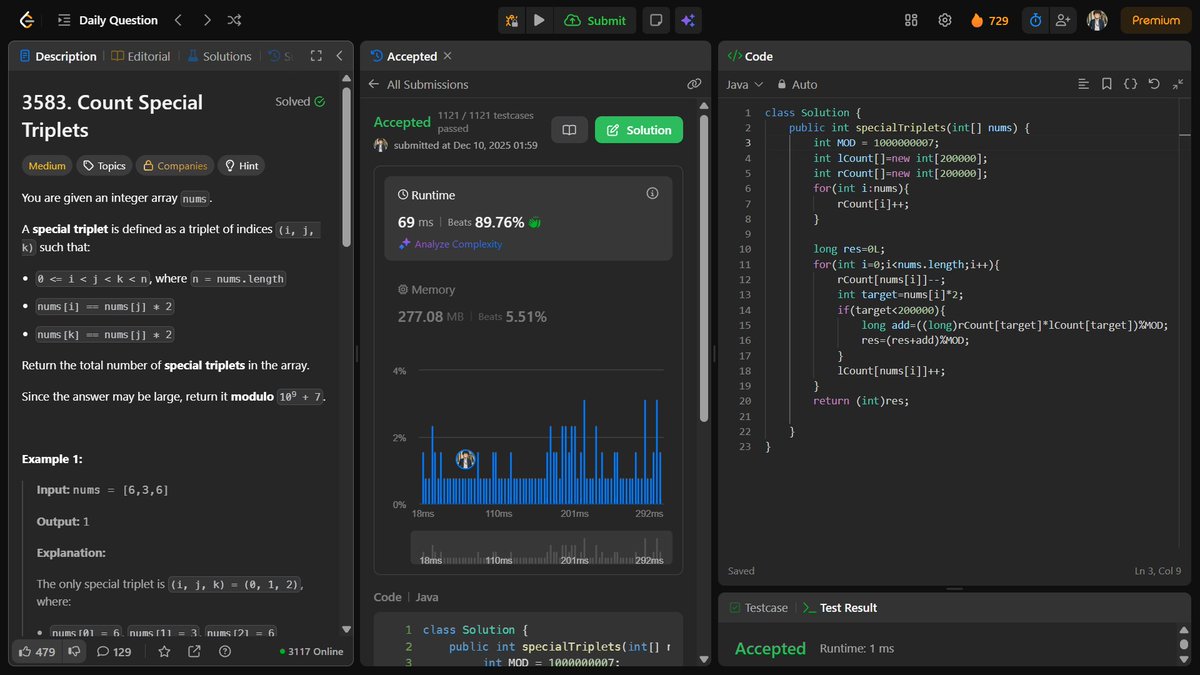Open the notes sticky icon
The image size is (1200, 675).
coord(656,20)
